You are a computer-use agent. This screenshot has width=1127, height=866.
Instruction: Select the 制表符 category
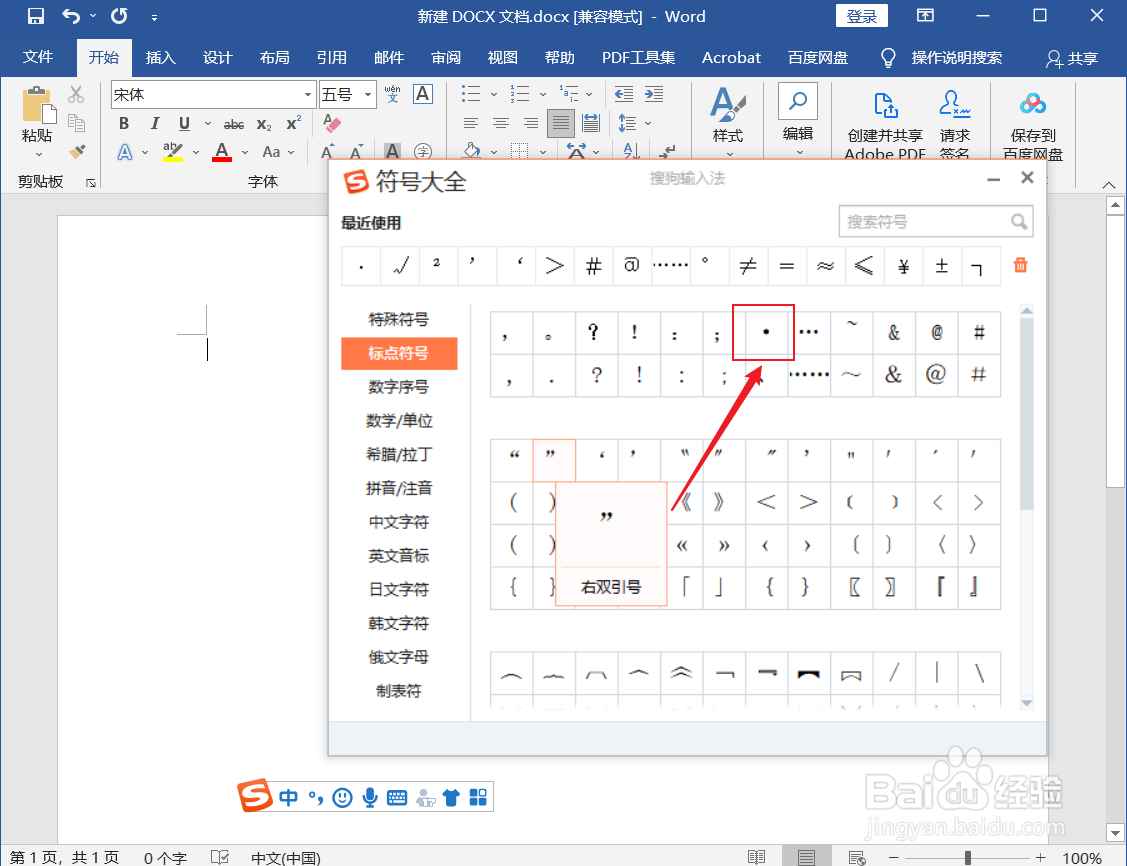click(x=399, y=691)
